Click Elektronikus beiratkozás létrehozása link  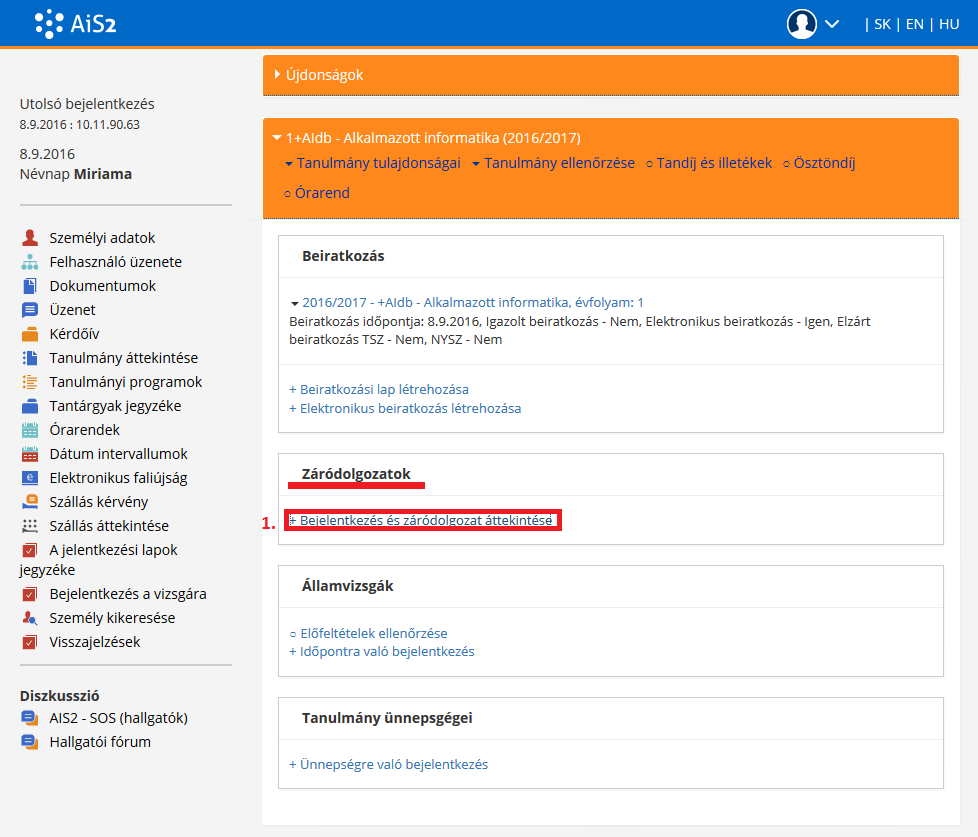(405, 408)
